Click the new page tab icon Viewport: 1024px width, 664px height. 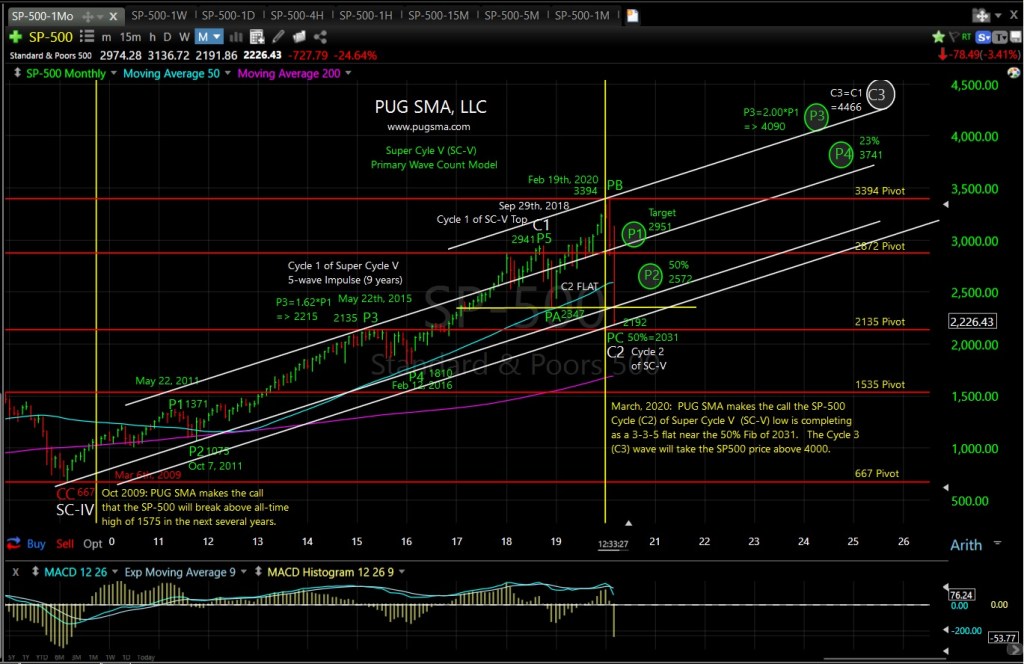pyautogui.click(x=632, y=15)
